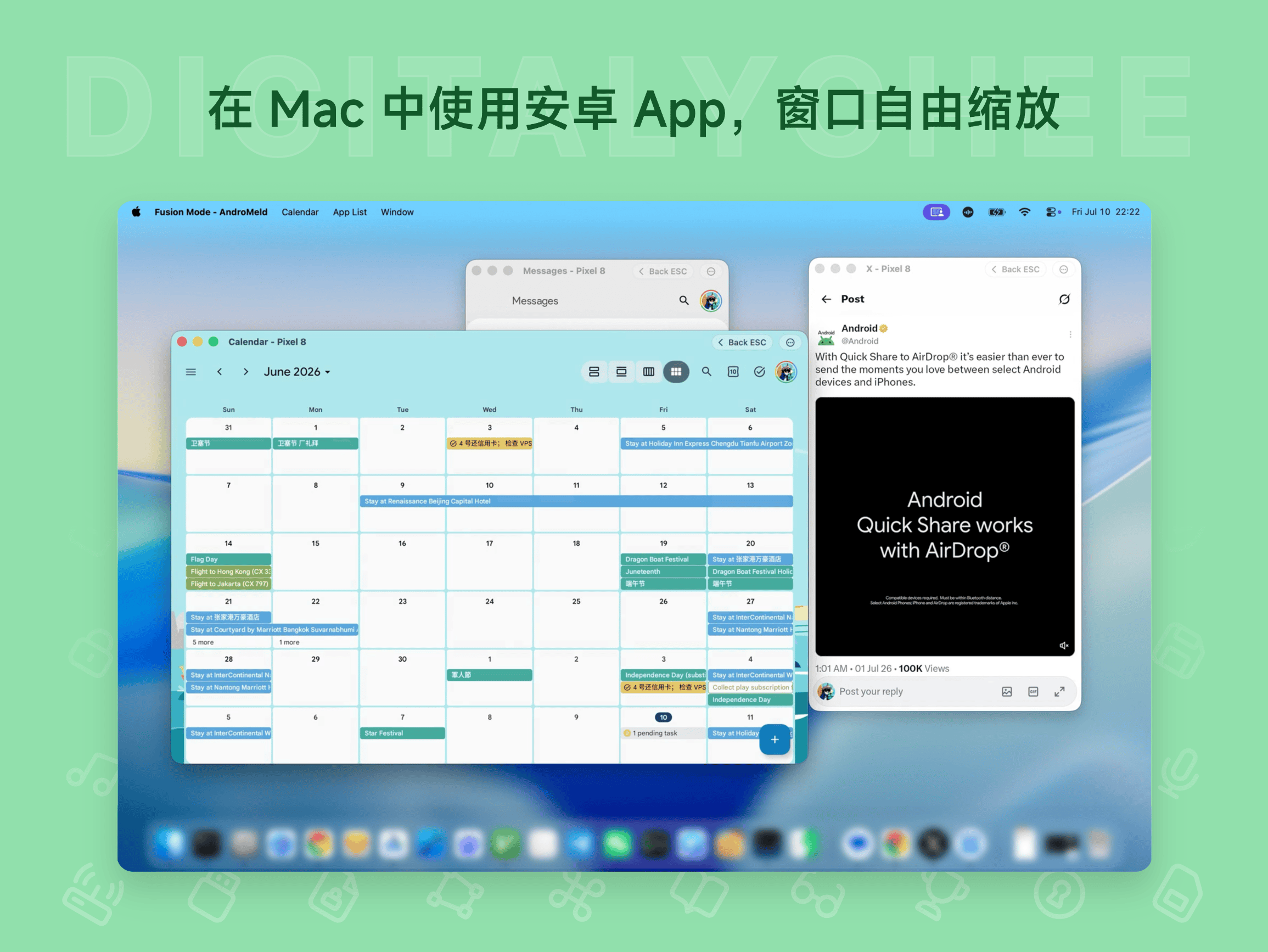Expand the reply composer

pos(1060,692)
